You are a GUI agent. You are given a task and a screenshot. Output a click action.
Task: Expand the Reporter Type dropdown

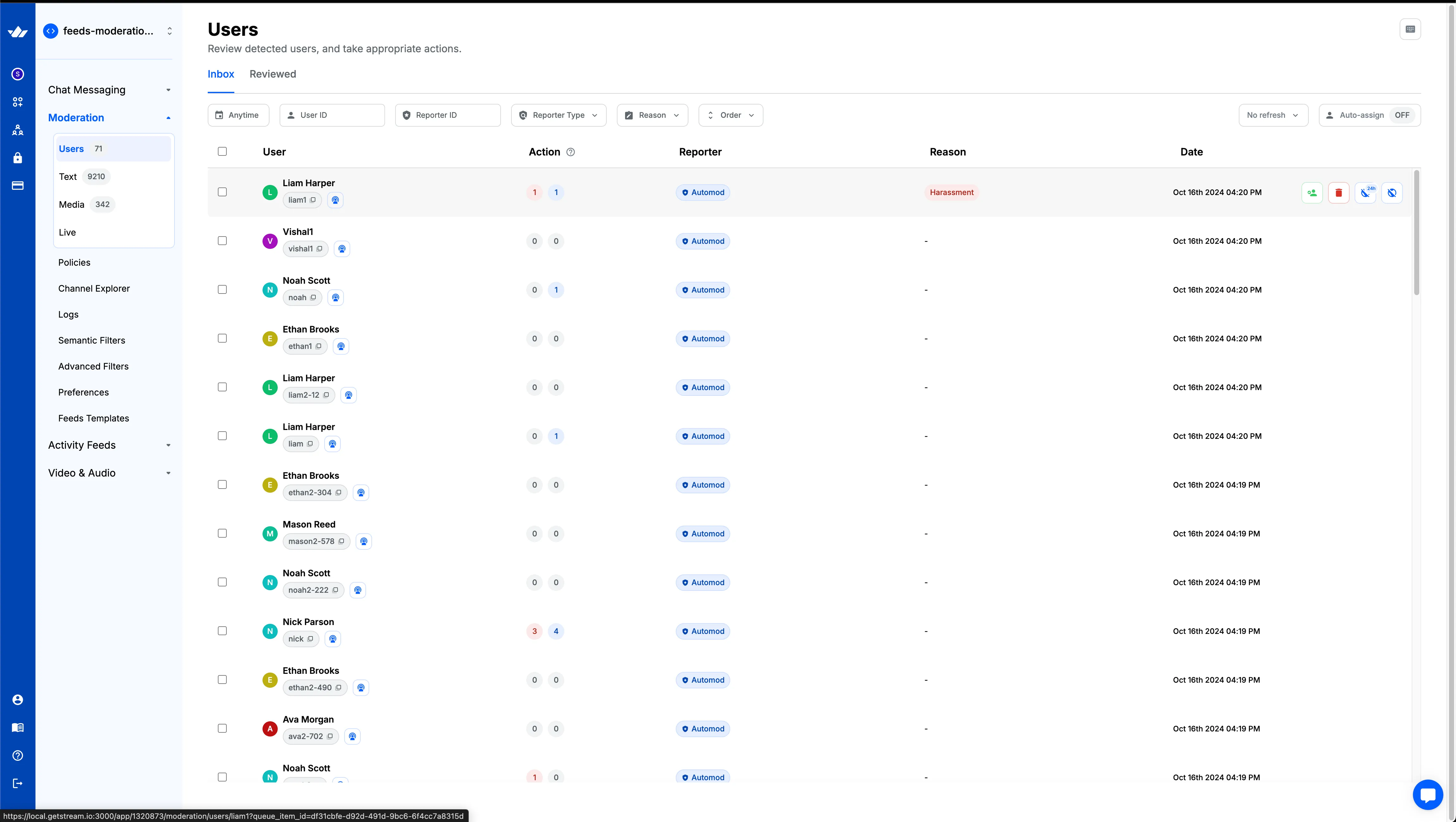click(x=559, y=115)
